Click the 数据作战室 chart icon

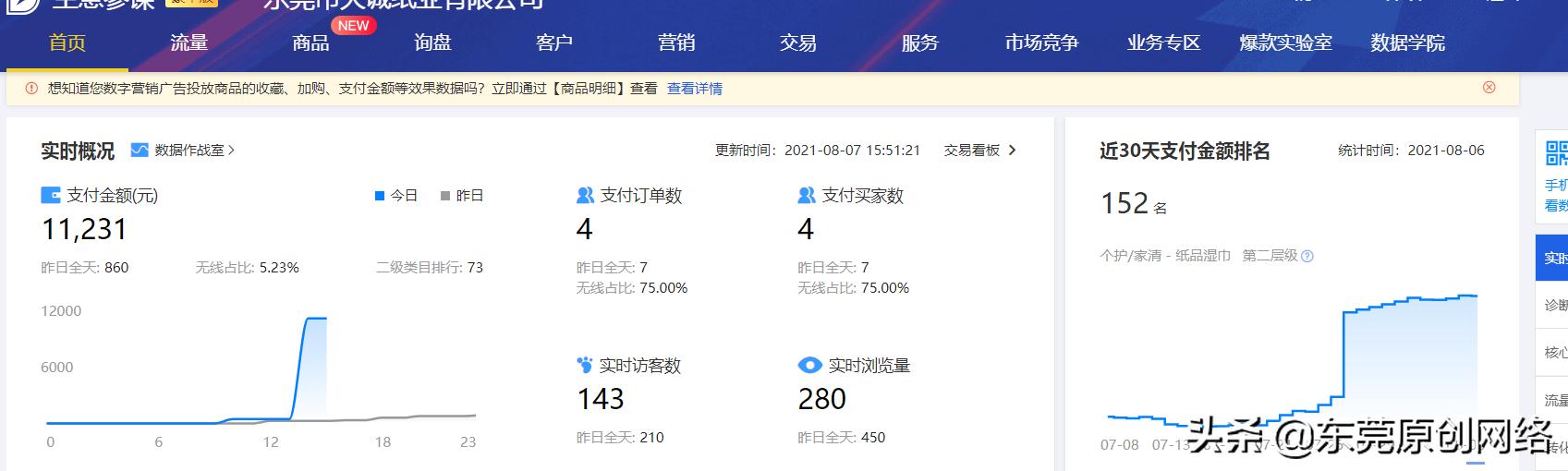point(140,150)
